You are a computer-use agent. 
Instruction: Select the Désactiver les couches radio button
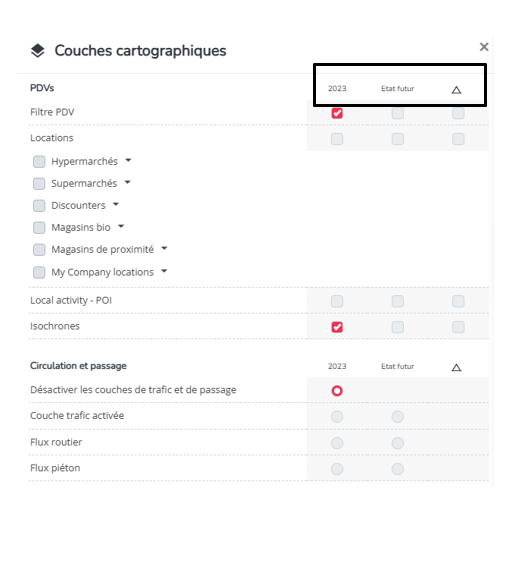[337, 391]
